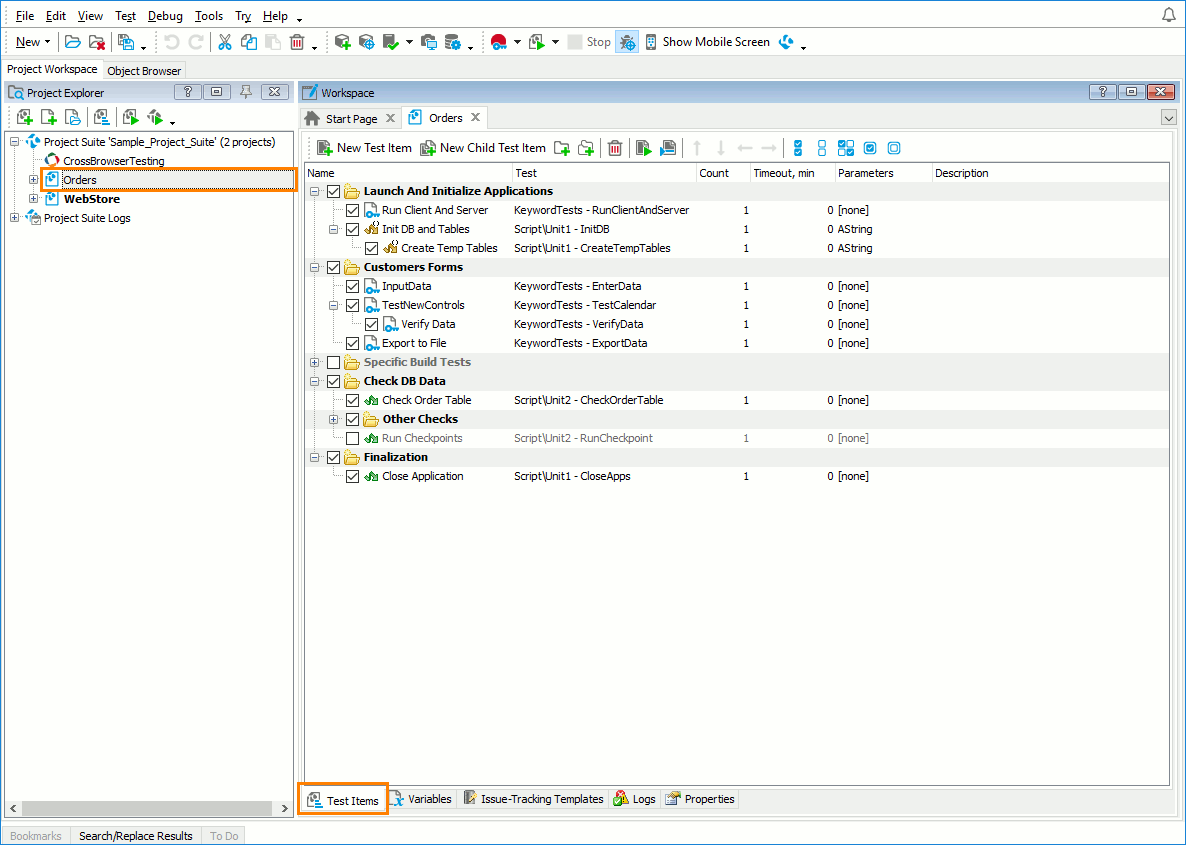Click the Run Focused Item icon in Orders toolbar

coord(644,148)
